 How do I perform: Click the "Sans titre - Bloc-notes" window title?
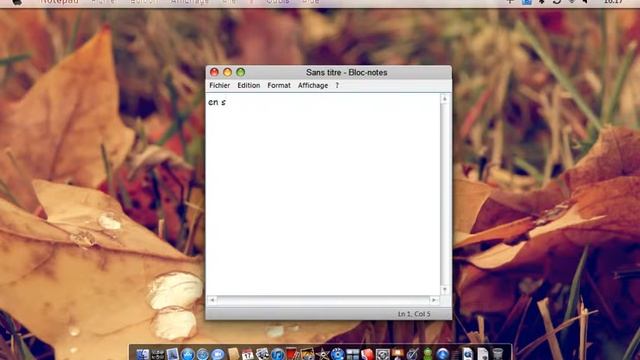[347, 72]
